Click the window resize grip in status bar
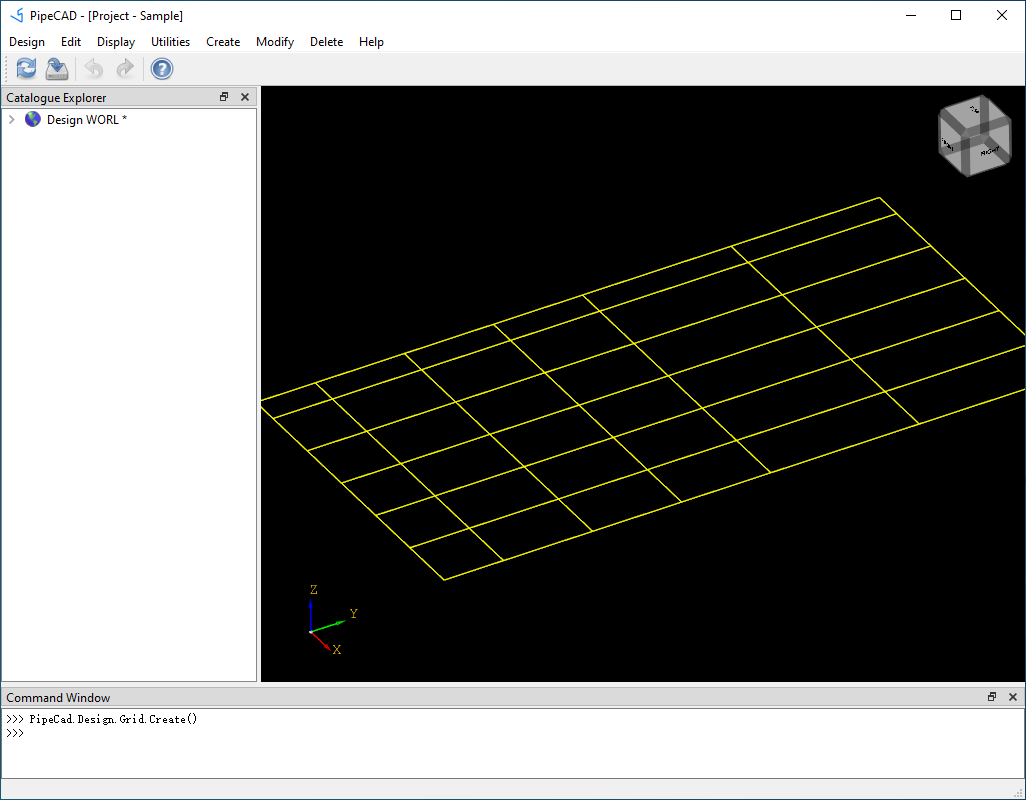This screenshot has width=1026, height=800. [x=1018, y=792]
